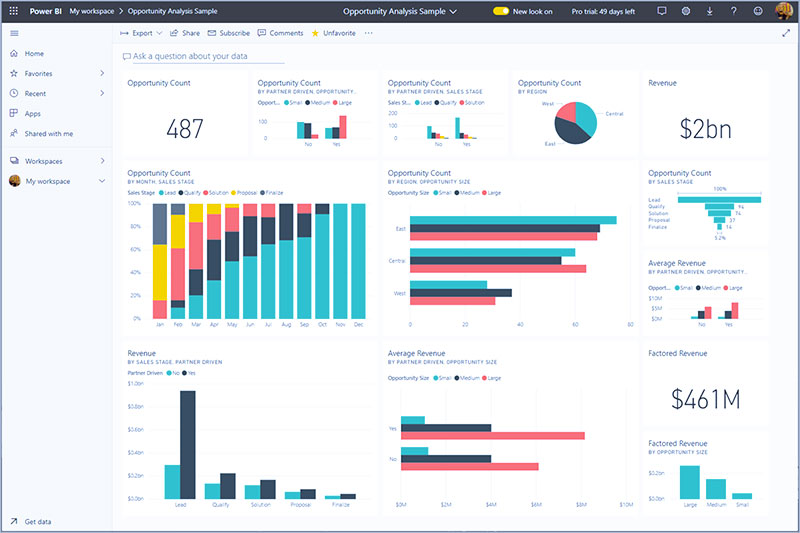Open the Export dropdown chevron

point(159,33)
